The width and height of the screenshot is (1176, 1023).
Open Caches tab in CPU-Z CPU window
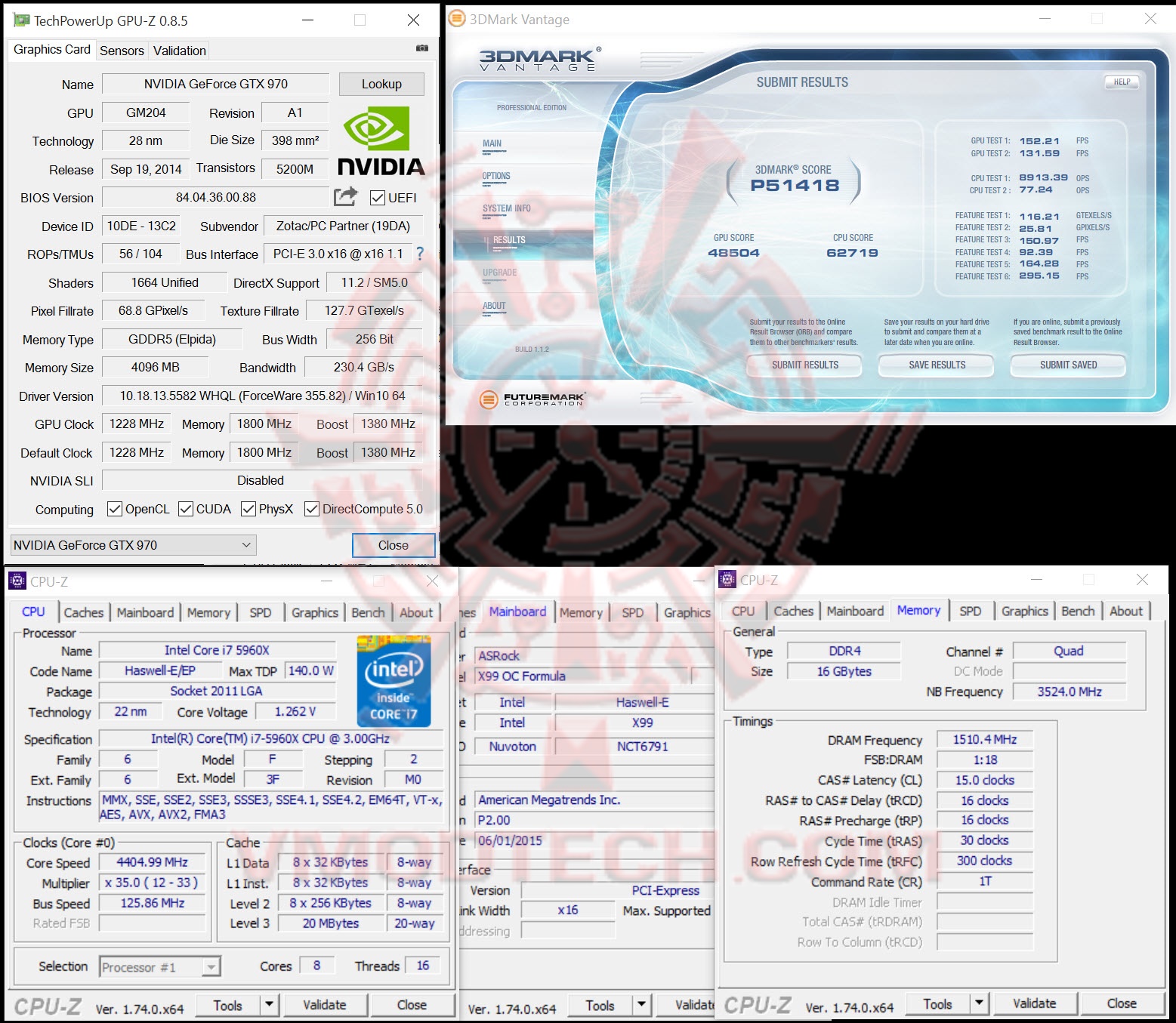tap(84, 612)
